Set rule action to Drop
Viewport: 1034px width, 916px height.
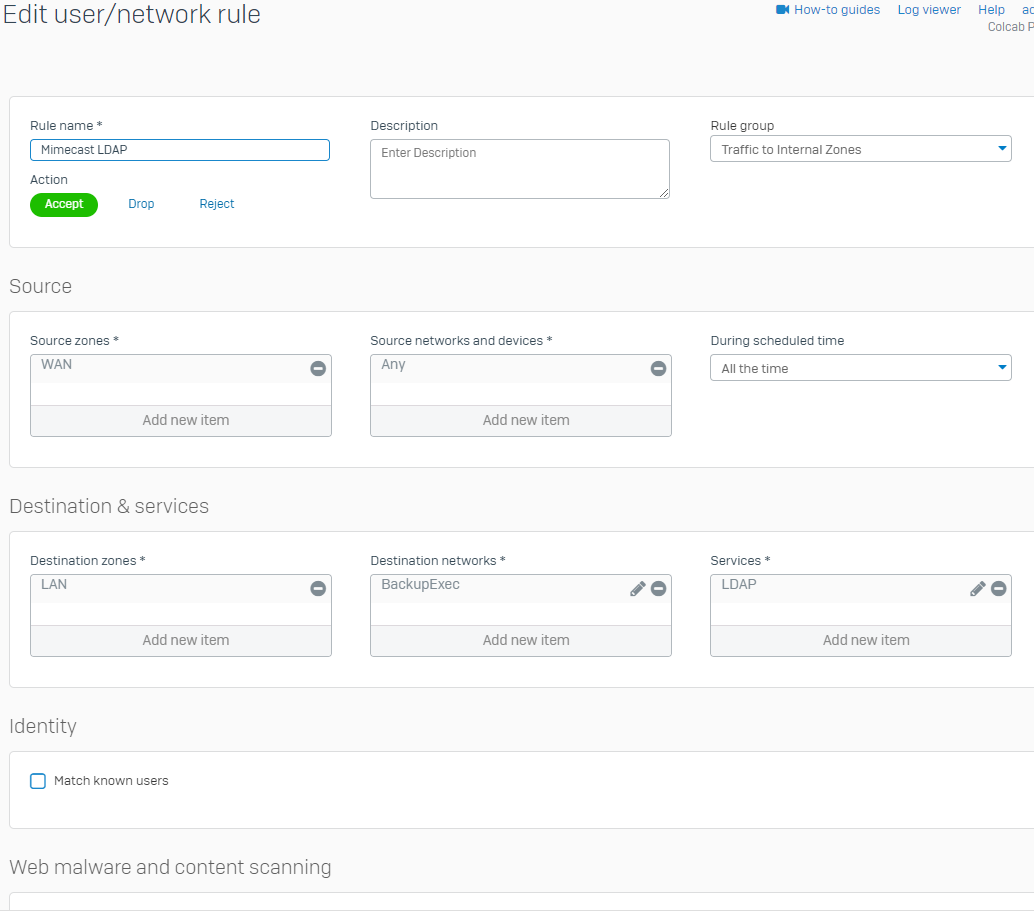click(x=141, y=204)
